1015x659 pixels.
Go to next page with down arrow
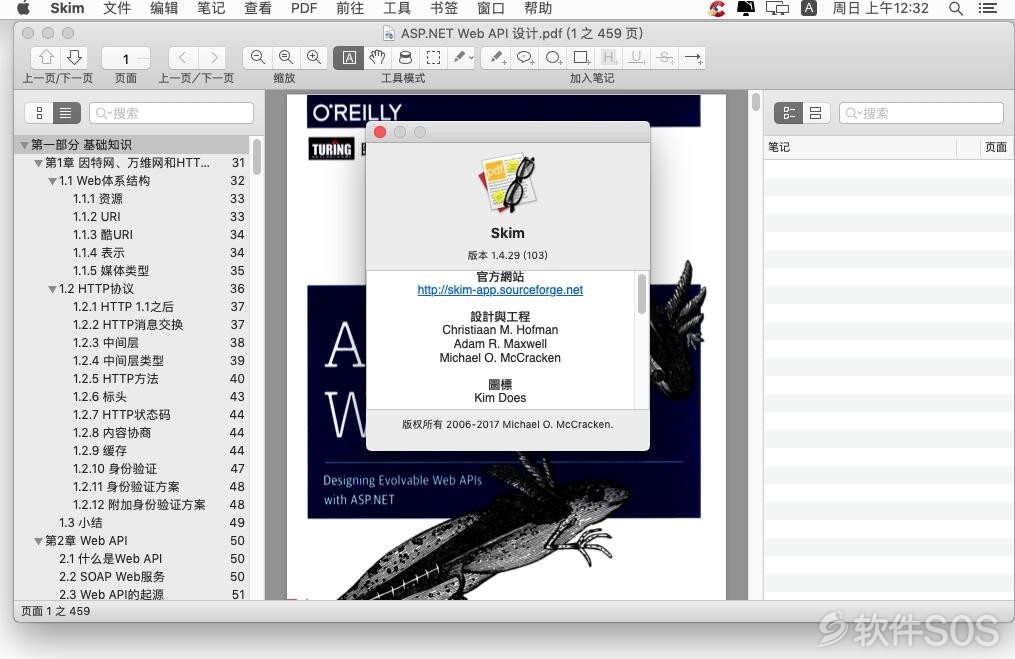coord(74,58)
